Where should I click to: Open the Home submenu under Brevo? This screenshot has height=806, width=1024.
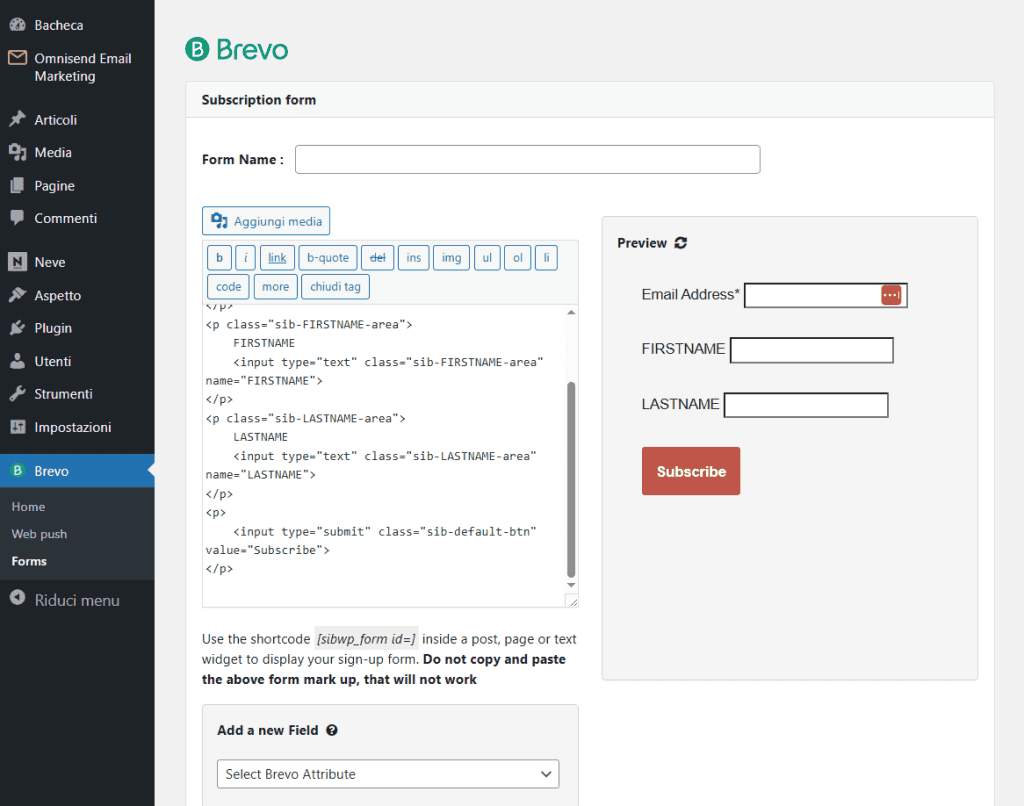pos(28,507)
